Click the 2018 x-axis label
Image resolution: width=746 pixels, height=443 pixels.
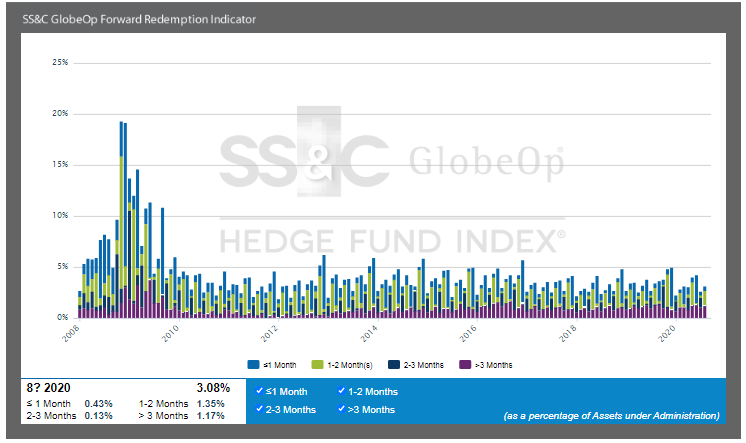point(568,334)
